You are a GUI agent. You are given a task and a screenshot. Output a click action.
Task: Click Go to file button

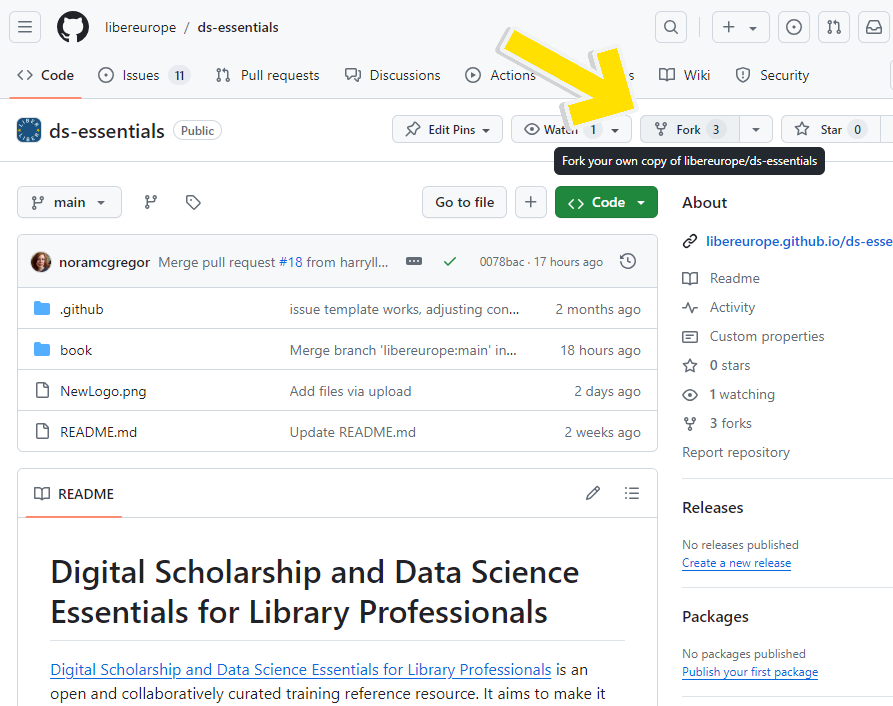click(x=464, y=202)
